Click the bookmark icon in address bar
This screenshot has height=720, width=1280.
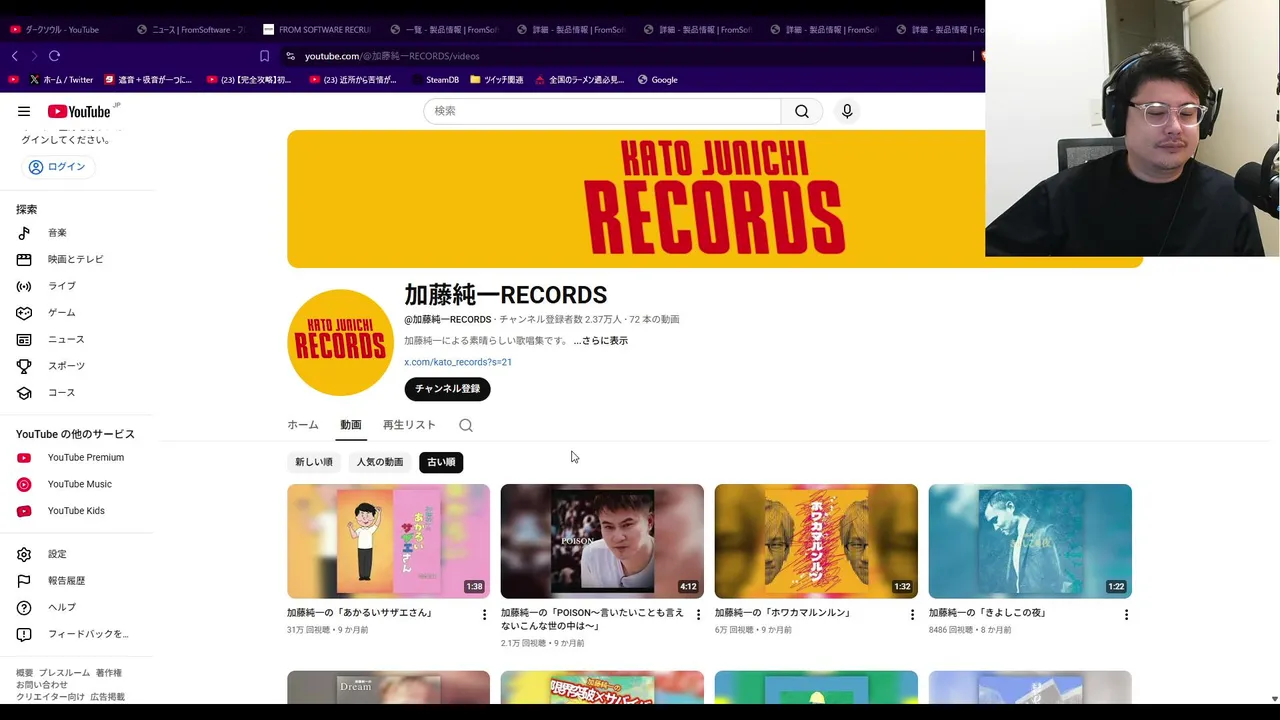(264, 56)
